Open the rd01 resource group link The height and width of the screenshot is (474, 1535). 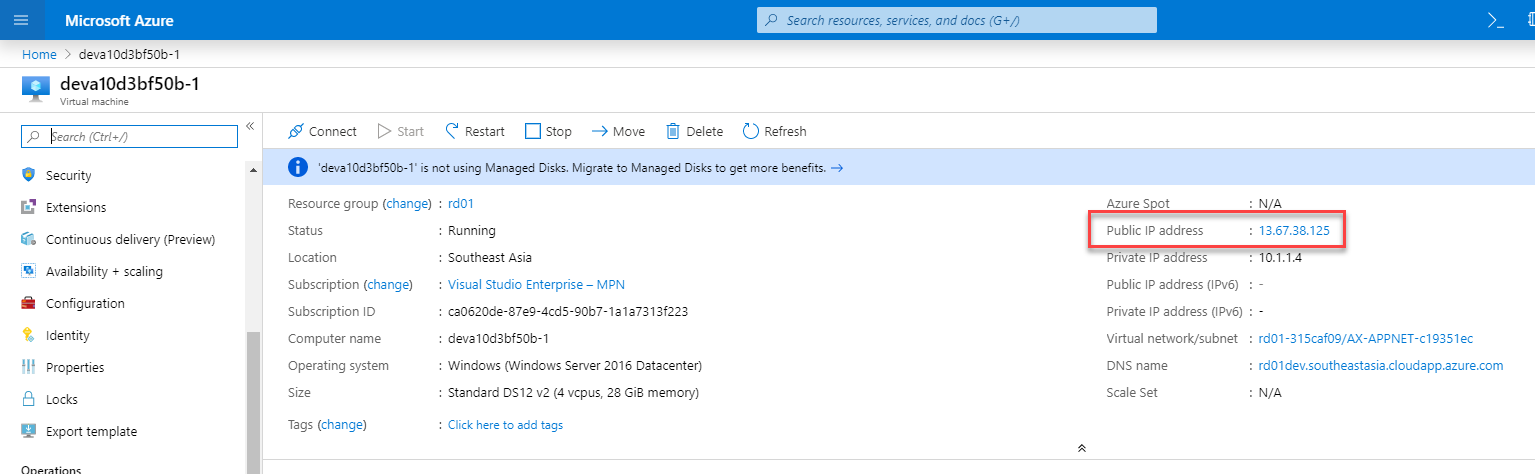tap(461, 203)
